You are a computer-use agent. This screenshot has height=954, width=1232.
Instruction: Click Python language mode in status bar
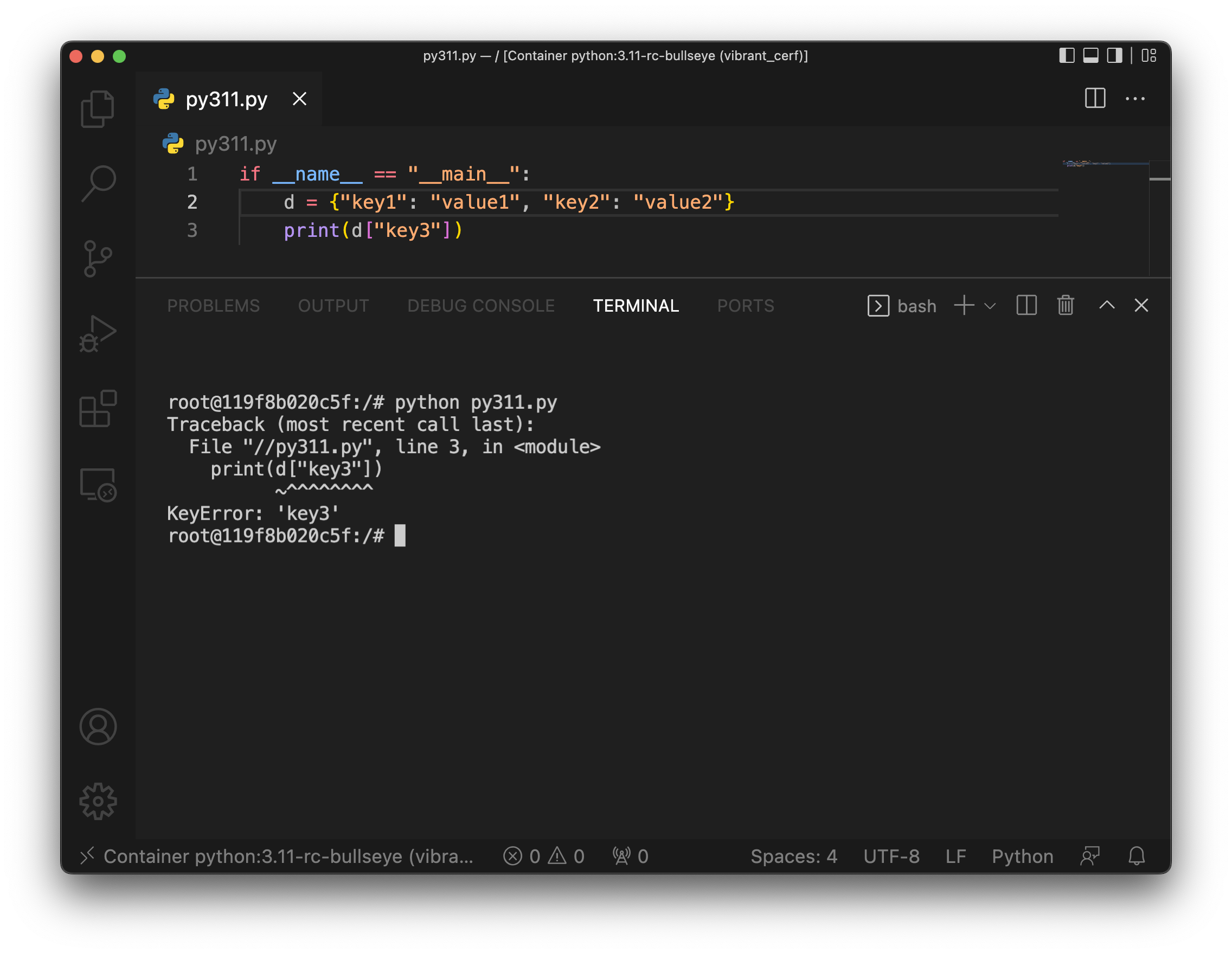[1022, 856]
